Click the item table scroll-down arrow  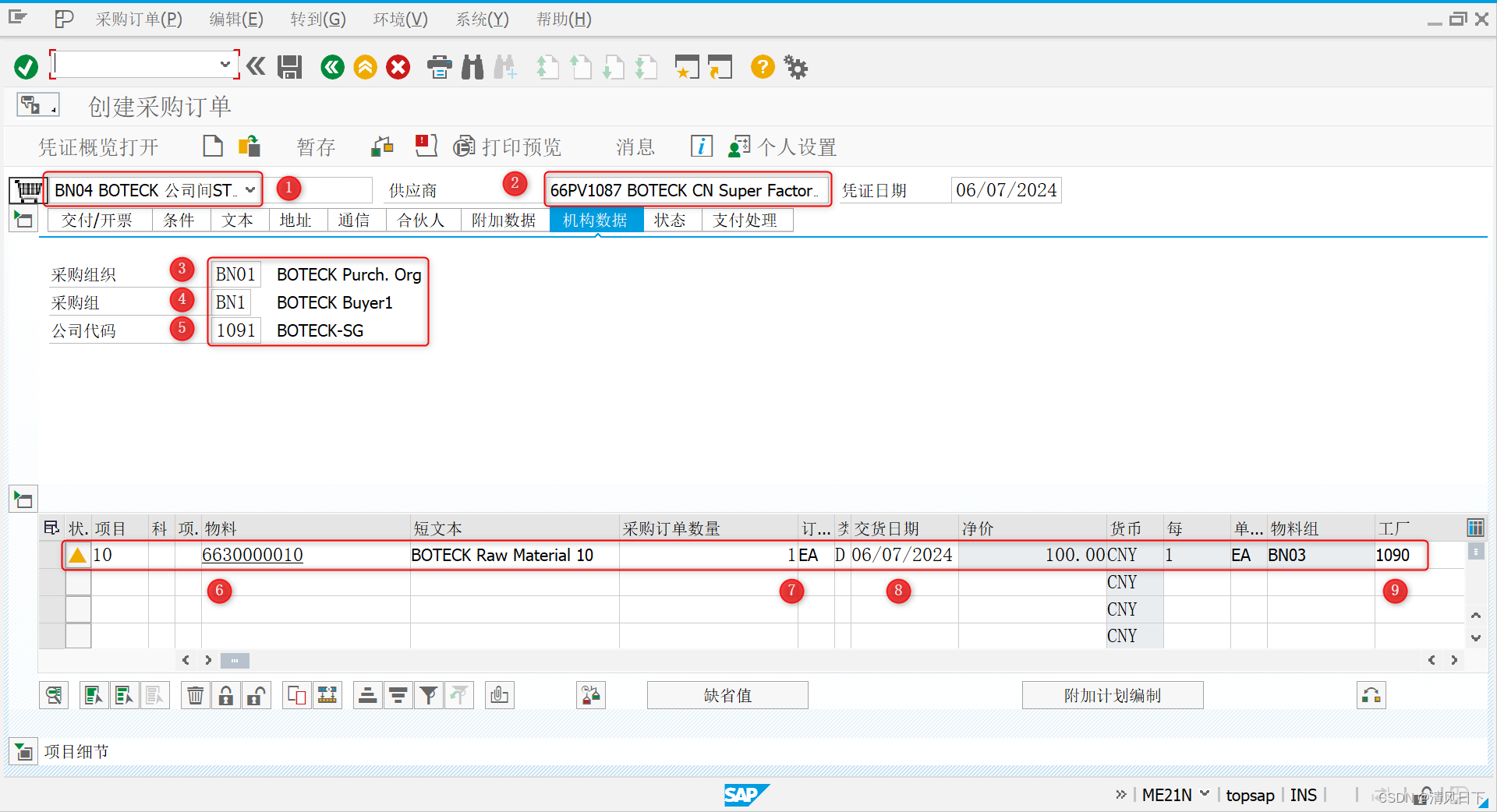(x=1475, y=638)
